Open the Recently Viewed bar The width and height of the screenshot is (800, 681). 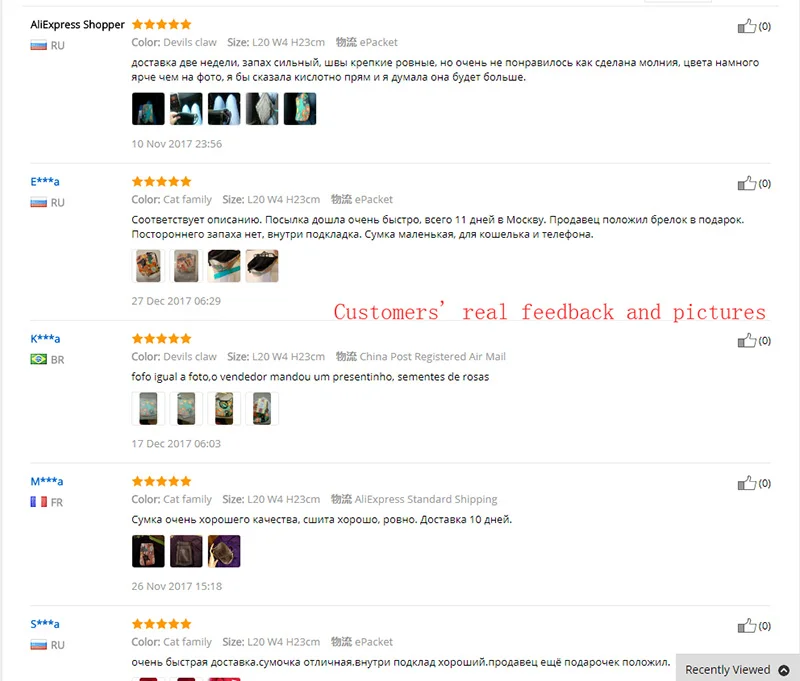point(737,668)
